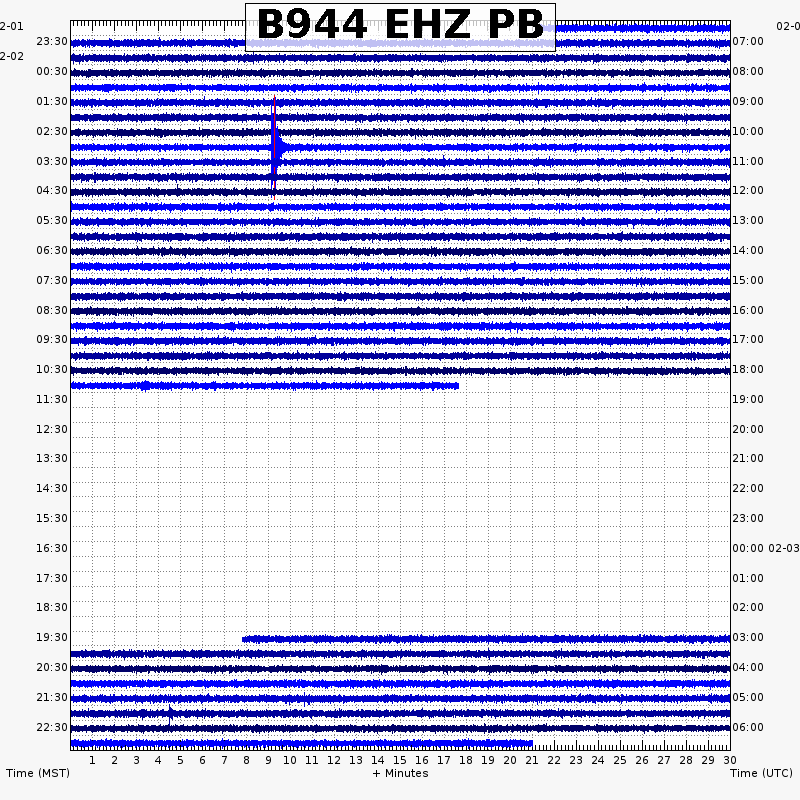
Task: Select the 18:30 MST time label
Action: tap(52, 607)
